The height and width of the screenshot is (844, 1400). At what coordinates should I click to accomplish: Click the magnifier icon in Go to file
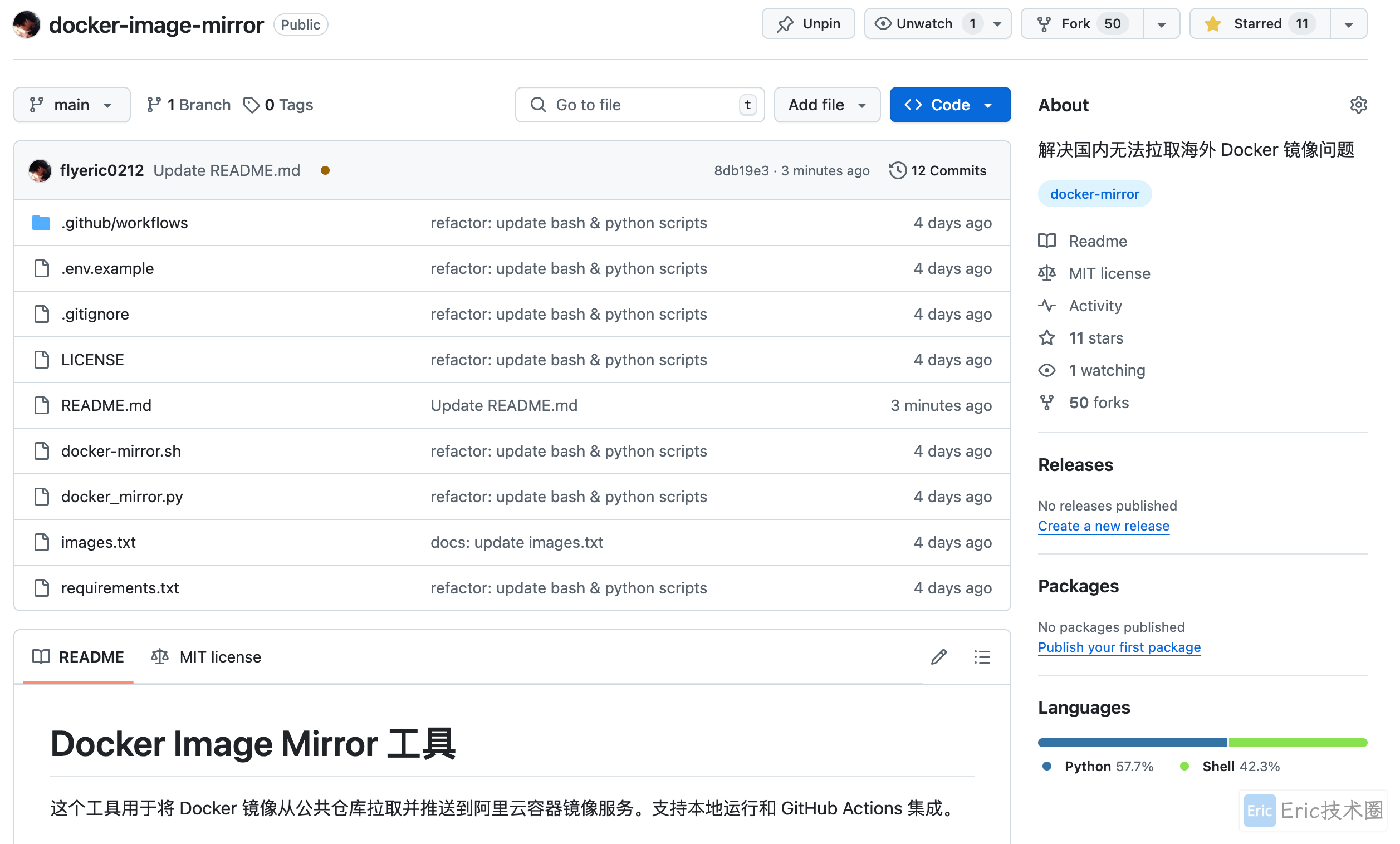pyautogui.click(x=538, y=105)
